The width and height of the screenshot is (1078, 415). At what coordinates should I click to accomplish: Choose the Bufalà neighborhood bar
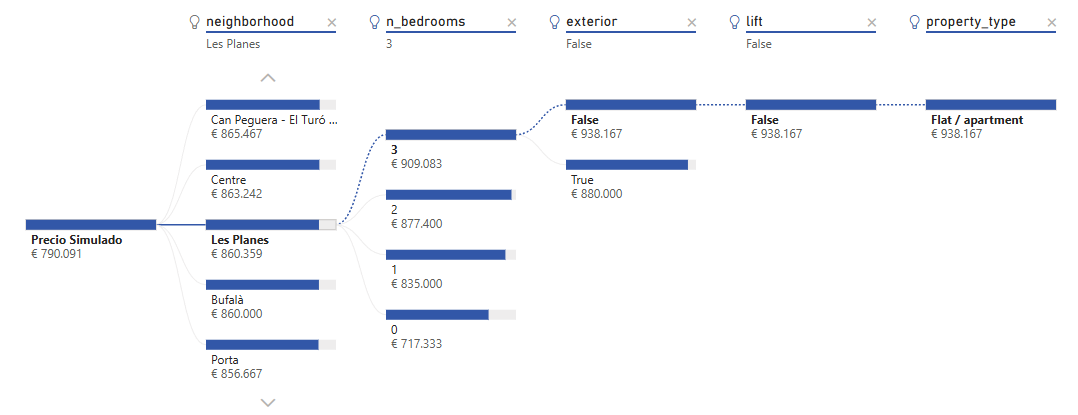tap(263, 285)
